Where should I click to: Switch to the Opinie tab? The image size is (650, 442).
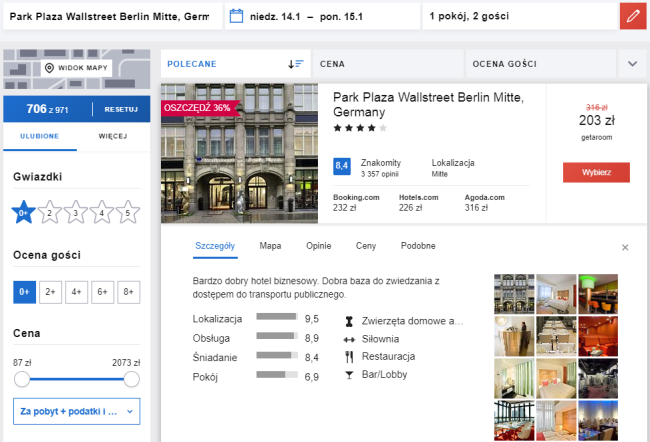pyautogui.click(x=318, y=245)
